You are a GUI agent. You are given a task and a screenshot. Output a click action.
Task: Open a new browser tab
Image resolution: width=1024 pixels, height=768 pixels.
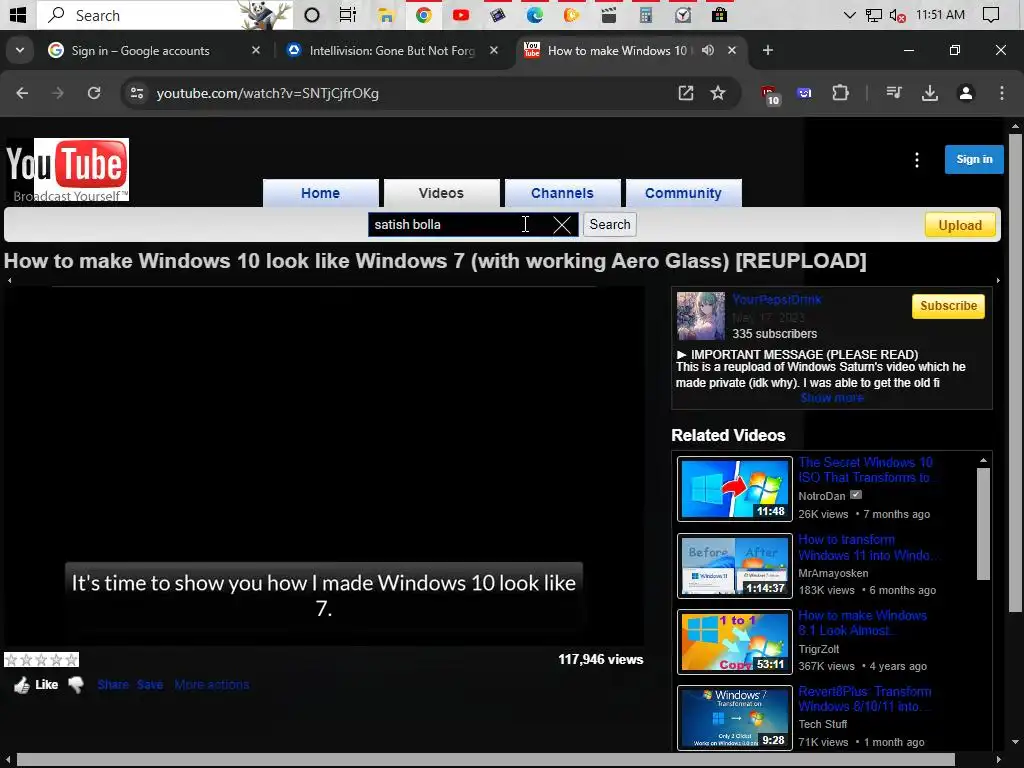tap(768, 50)
